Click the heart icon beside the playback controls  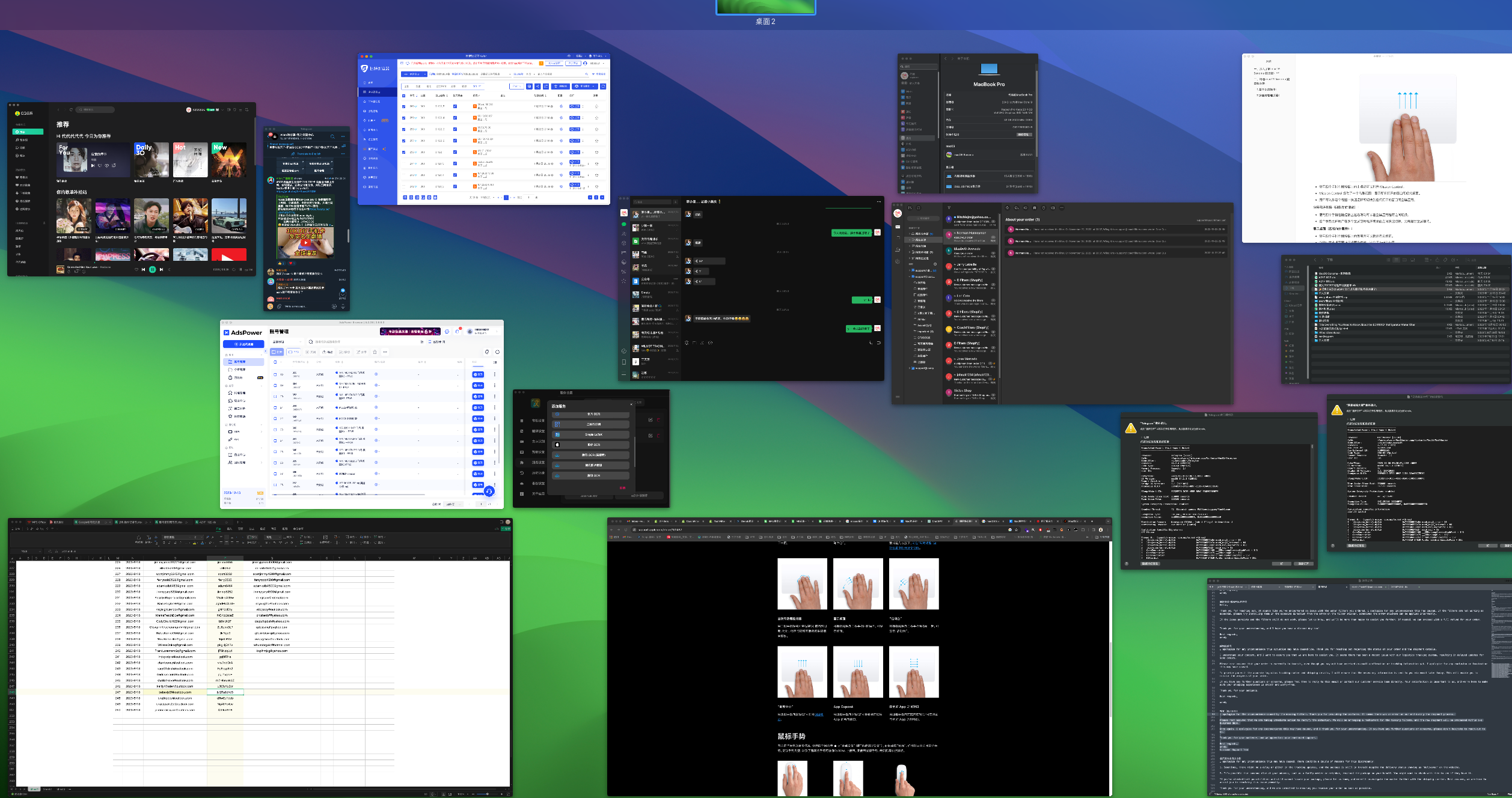136,269
